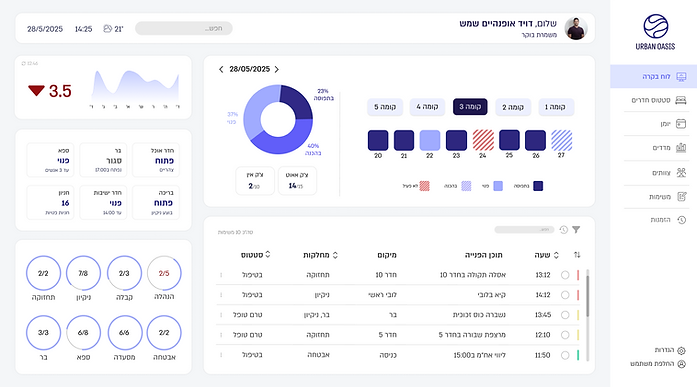697x387 pixels.
Task: Open the צ'ק אאוט 14 card
Action: coord(297,180)
